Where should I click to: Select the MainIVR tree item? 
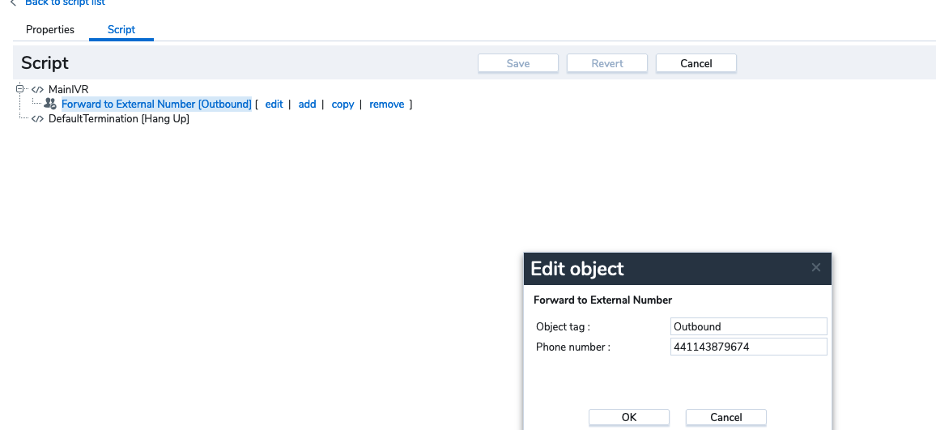(x=69, y=90)
